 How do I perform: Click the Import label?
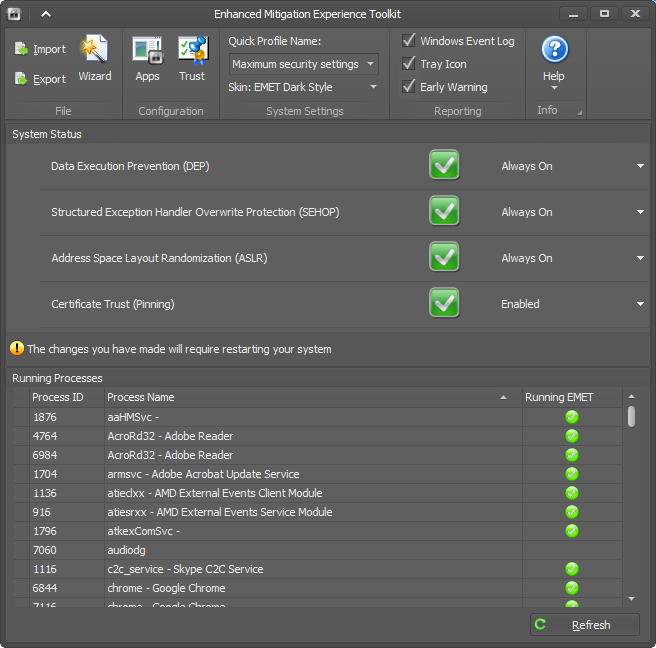(49, 49)
